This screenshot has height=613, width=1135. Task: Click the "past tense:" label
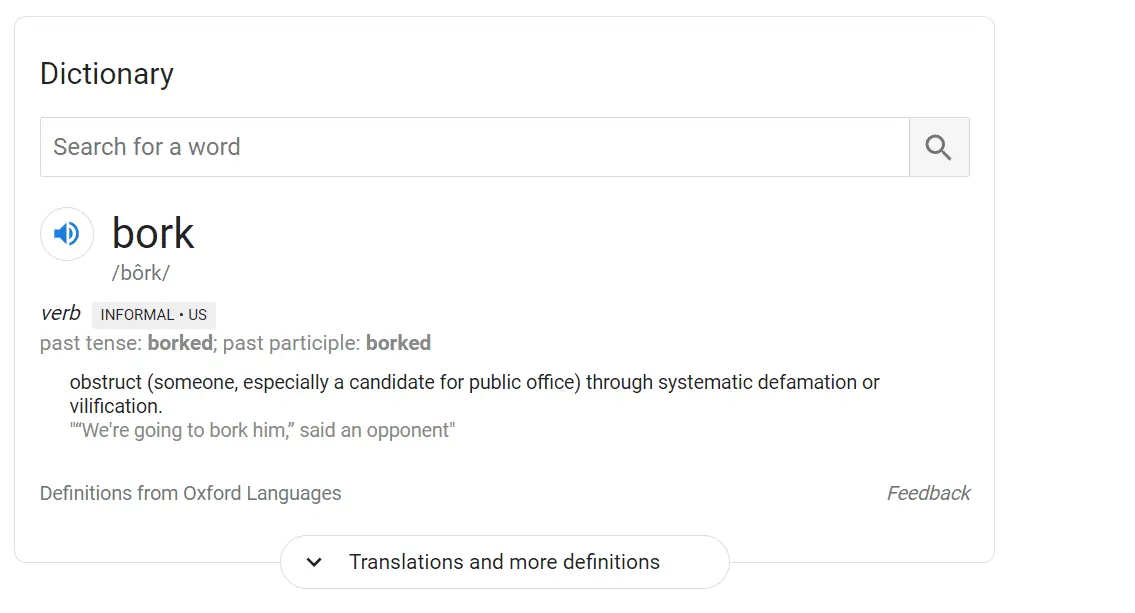[91, 343]
